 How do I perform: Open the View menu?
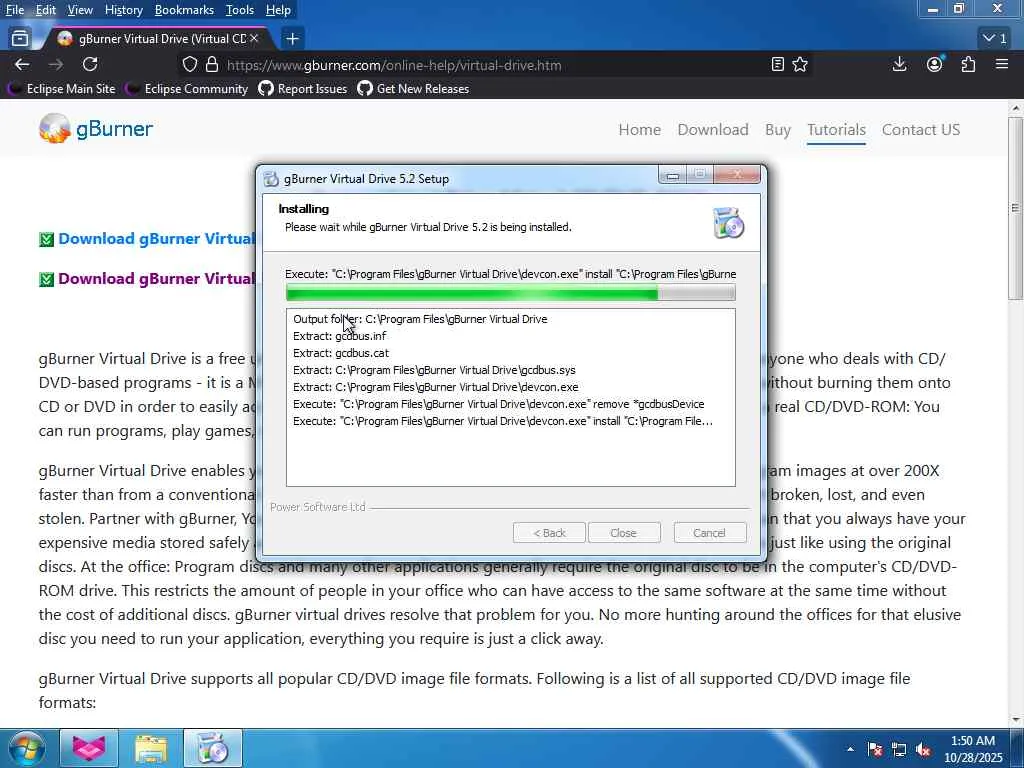click(80, 10)
